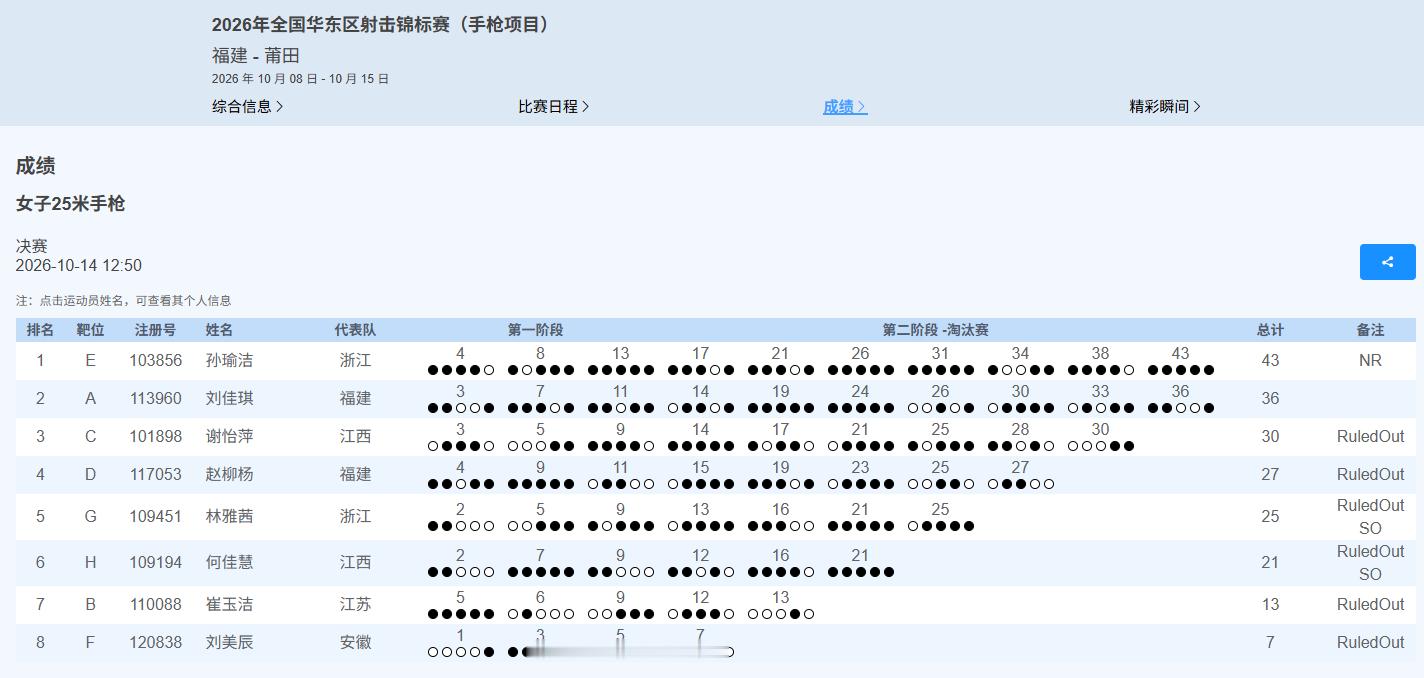Select registration number 117053

pyautogui.click(x=155, y=474)
